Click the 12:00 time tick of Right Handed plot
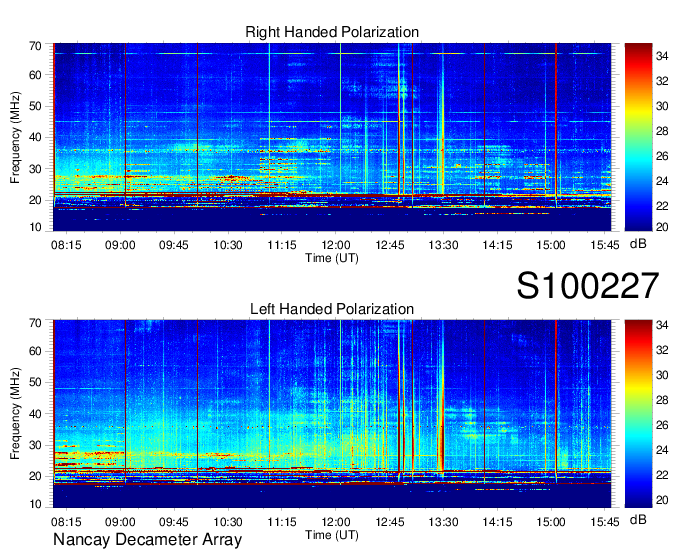This screenshot has width=680, height=552. (336, 245)
